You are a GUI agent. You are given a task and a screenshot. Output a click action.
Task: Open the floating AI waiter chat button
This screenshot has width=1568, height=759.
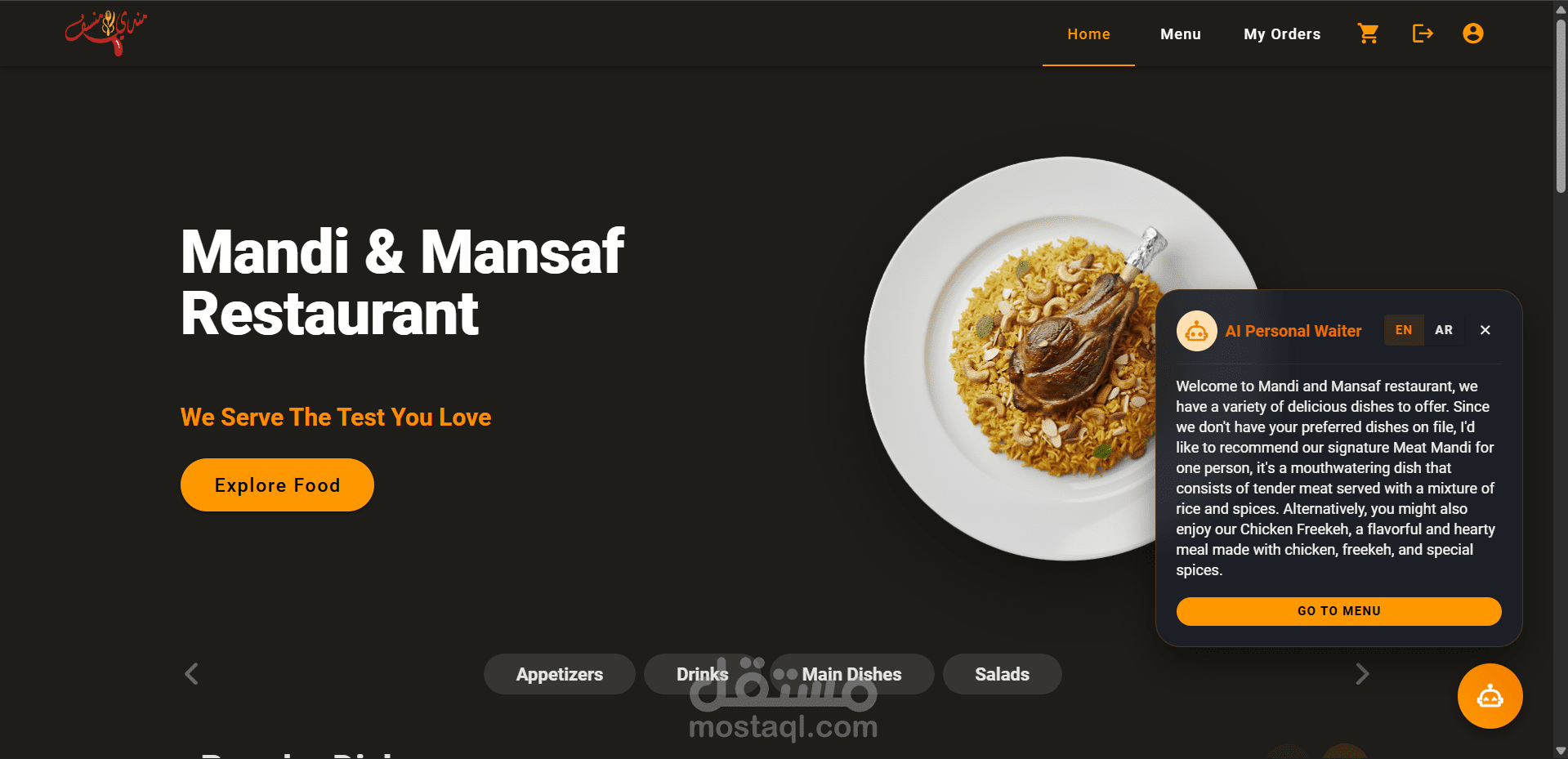pyautogui.click(x=1490, y=696)
